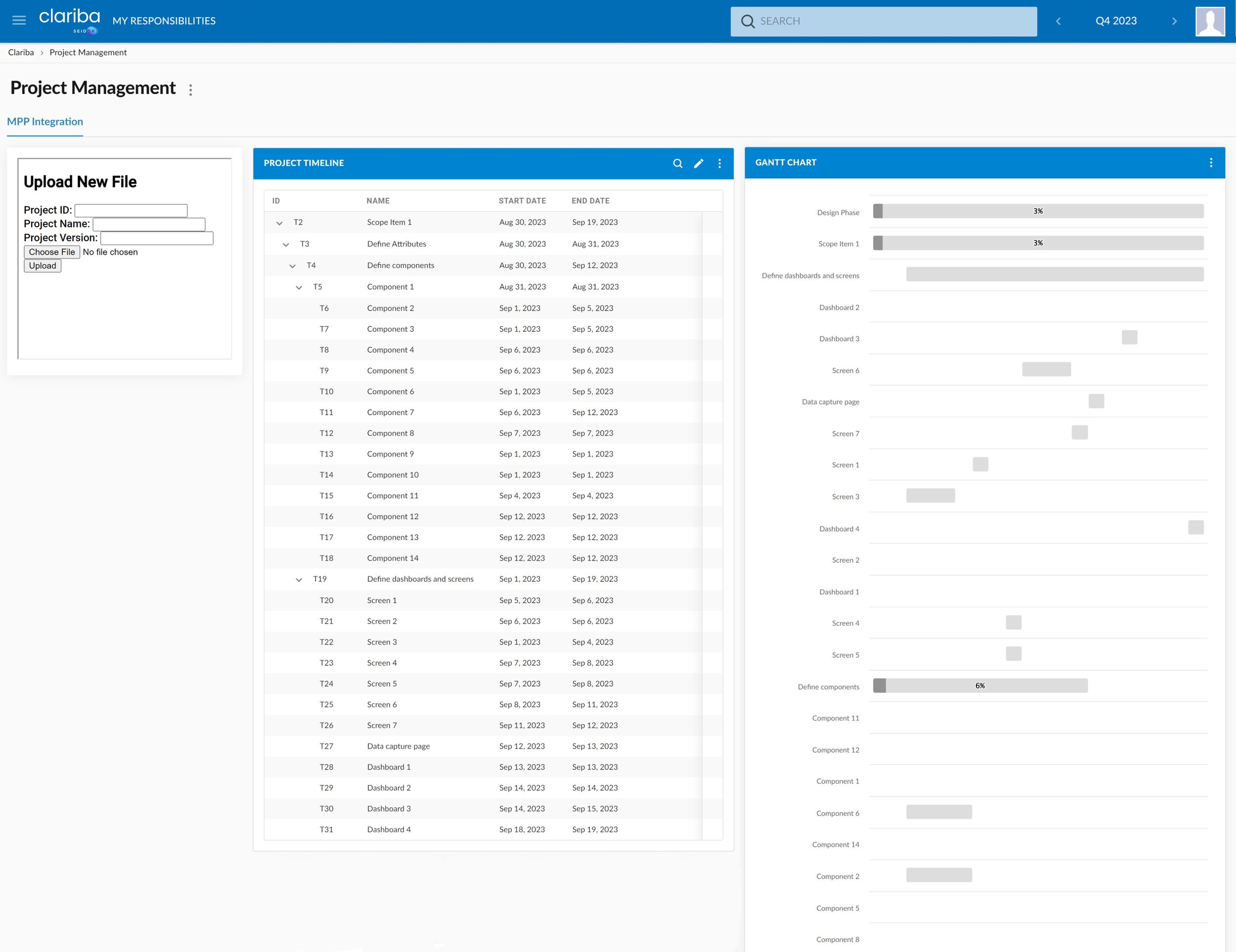Click Project Timeline search icon
Viewport: 1236px width, 952px height.
(677, 164)
